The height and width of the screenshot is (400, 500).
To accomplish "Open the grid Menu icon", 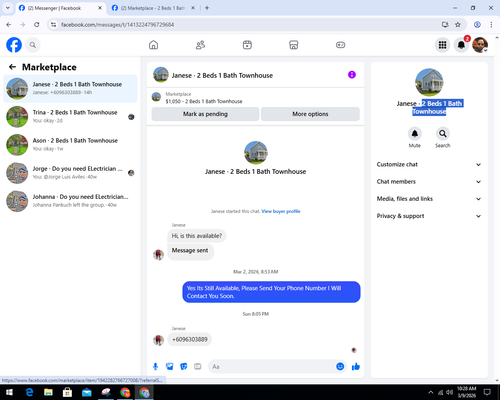I will coord(442,45).
